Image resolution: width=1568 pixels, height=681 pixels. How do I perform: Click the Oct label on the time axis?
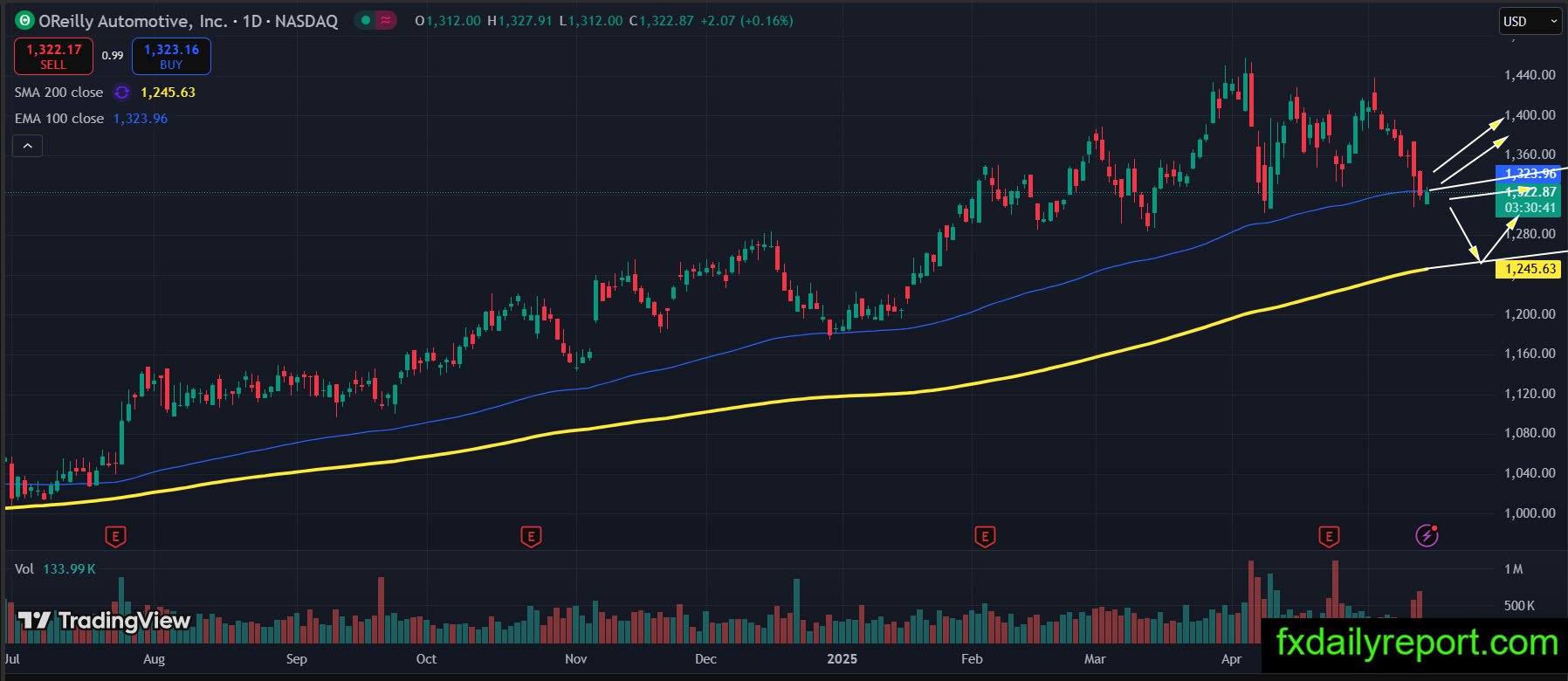[x=426, y=659]
